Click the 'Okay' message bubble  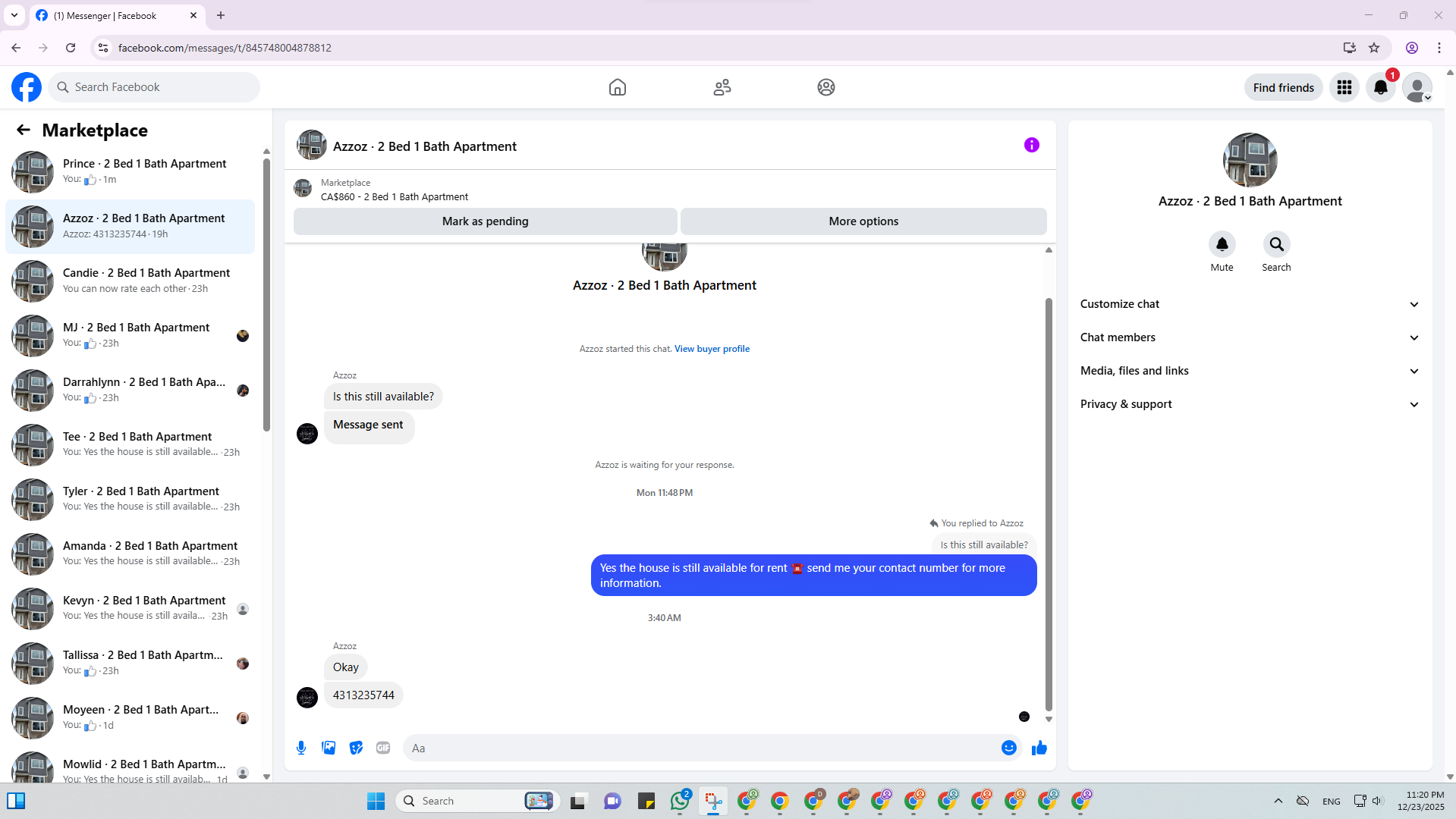(x=345, y=667)
